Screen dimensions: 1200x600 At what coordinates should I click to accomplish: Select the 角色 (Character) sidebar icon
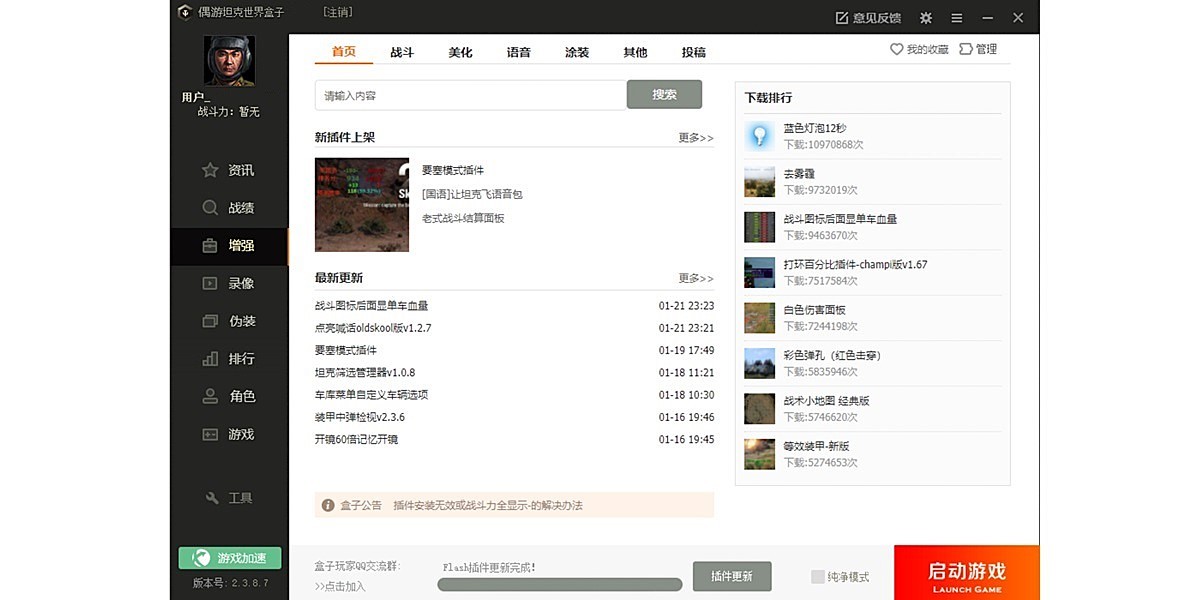click(x=230, y=396)
